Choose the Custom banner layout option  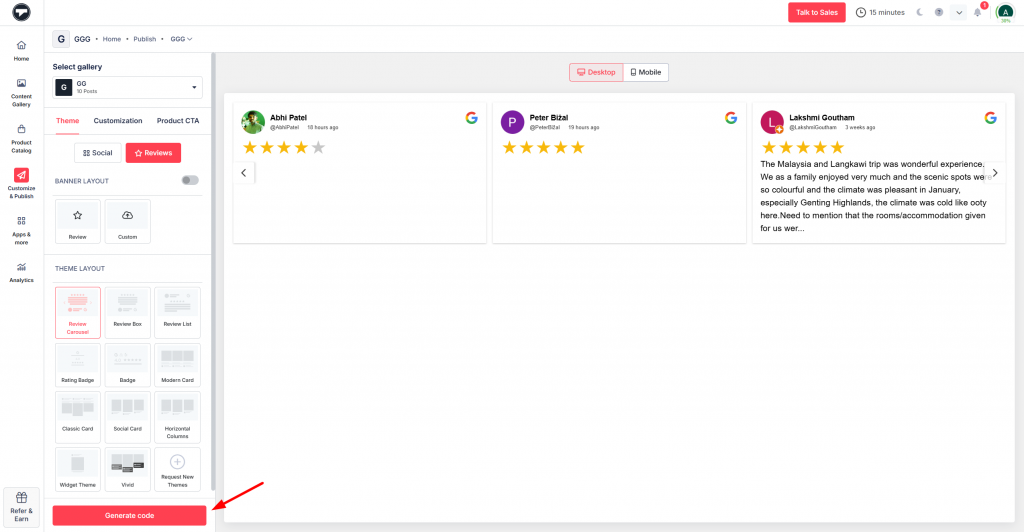pos(127,221)
